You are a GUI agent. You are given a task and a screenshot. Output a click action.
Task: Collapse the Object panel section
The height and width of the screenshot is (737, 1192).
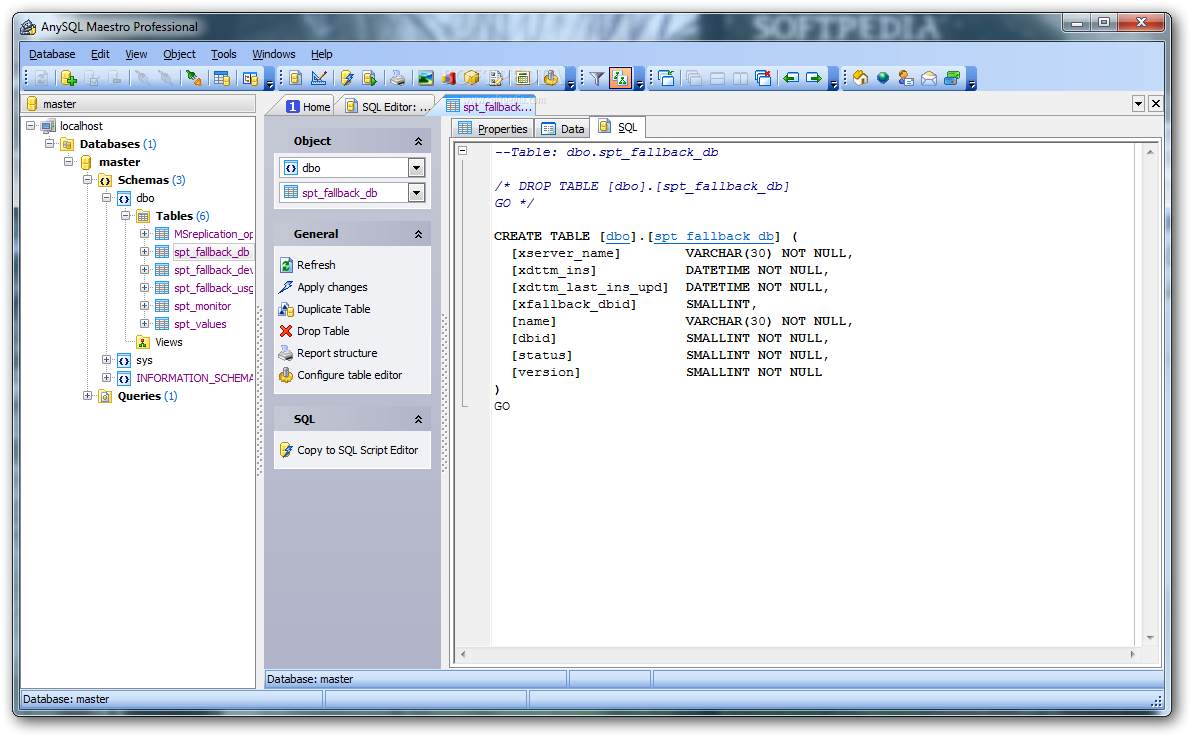pyautogui.click(x=418, y=141)
